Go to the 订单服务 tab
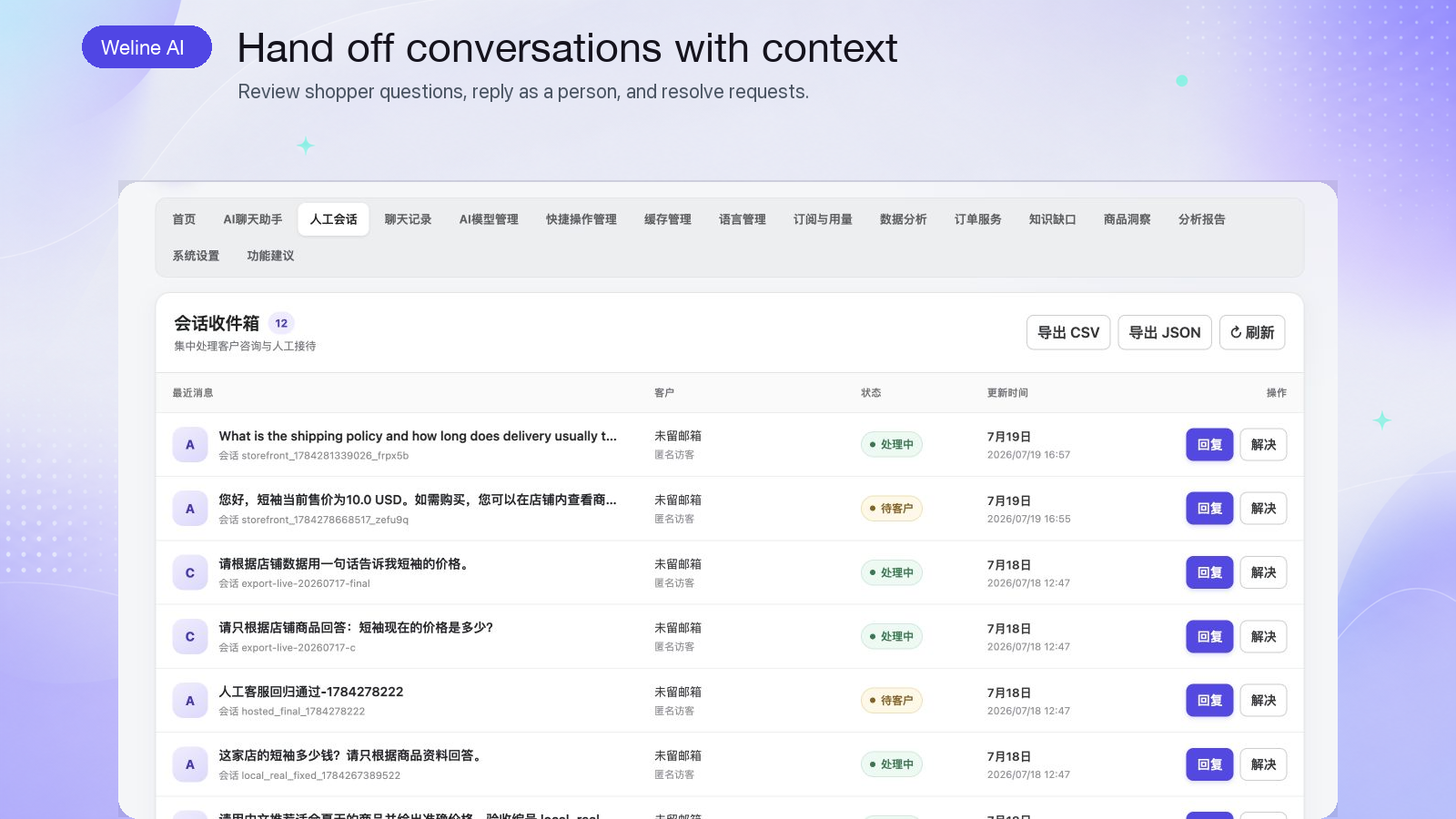Viewport: 1456px width, 819px height. click(x=978, y=219)
